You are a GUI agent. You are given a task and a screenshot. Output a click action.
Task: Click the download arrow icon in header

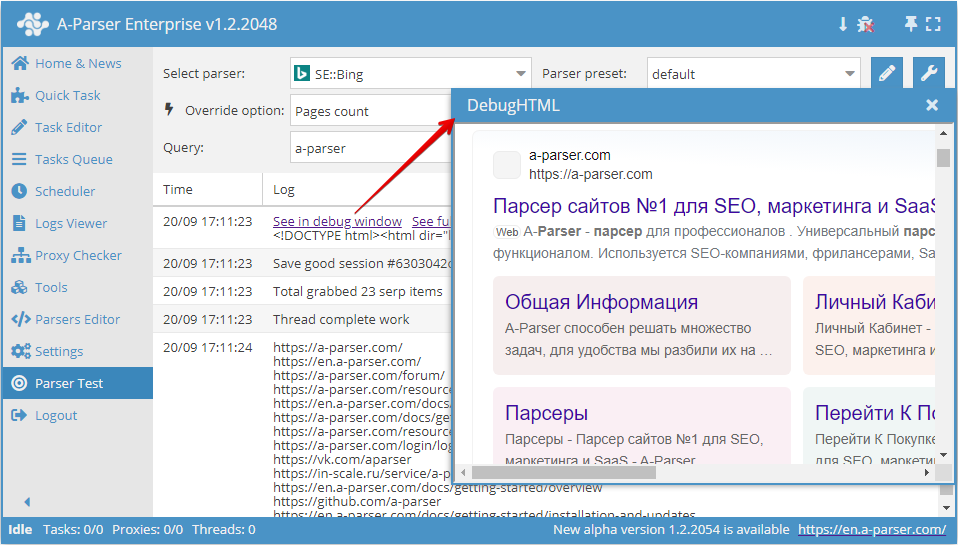tap(843, 24)
